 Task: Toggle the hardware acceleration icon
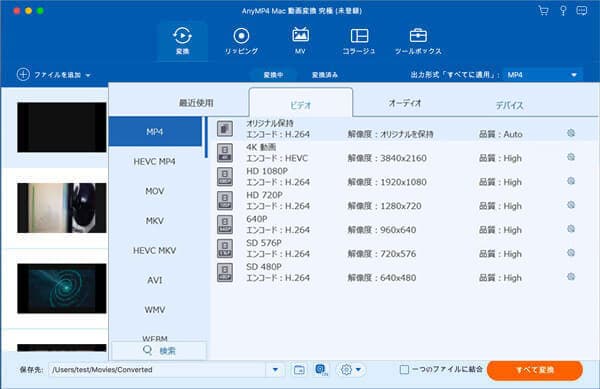pyautogui.click(x=321, y=370)
